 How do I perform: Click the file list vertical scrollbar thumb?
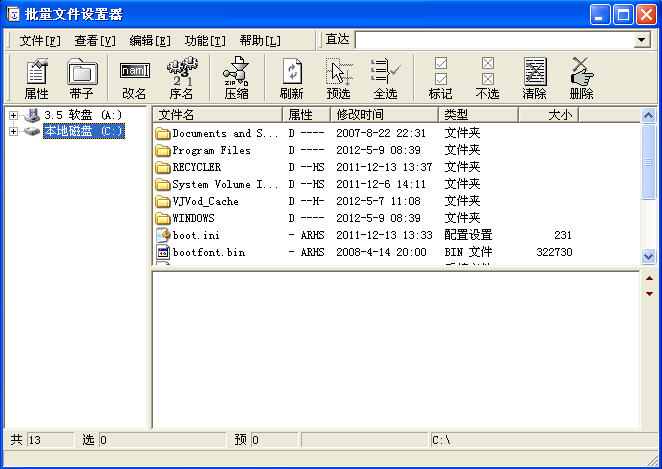pos(648,161)
